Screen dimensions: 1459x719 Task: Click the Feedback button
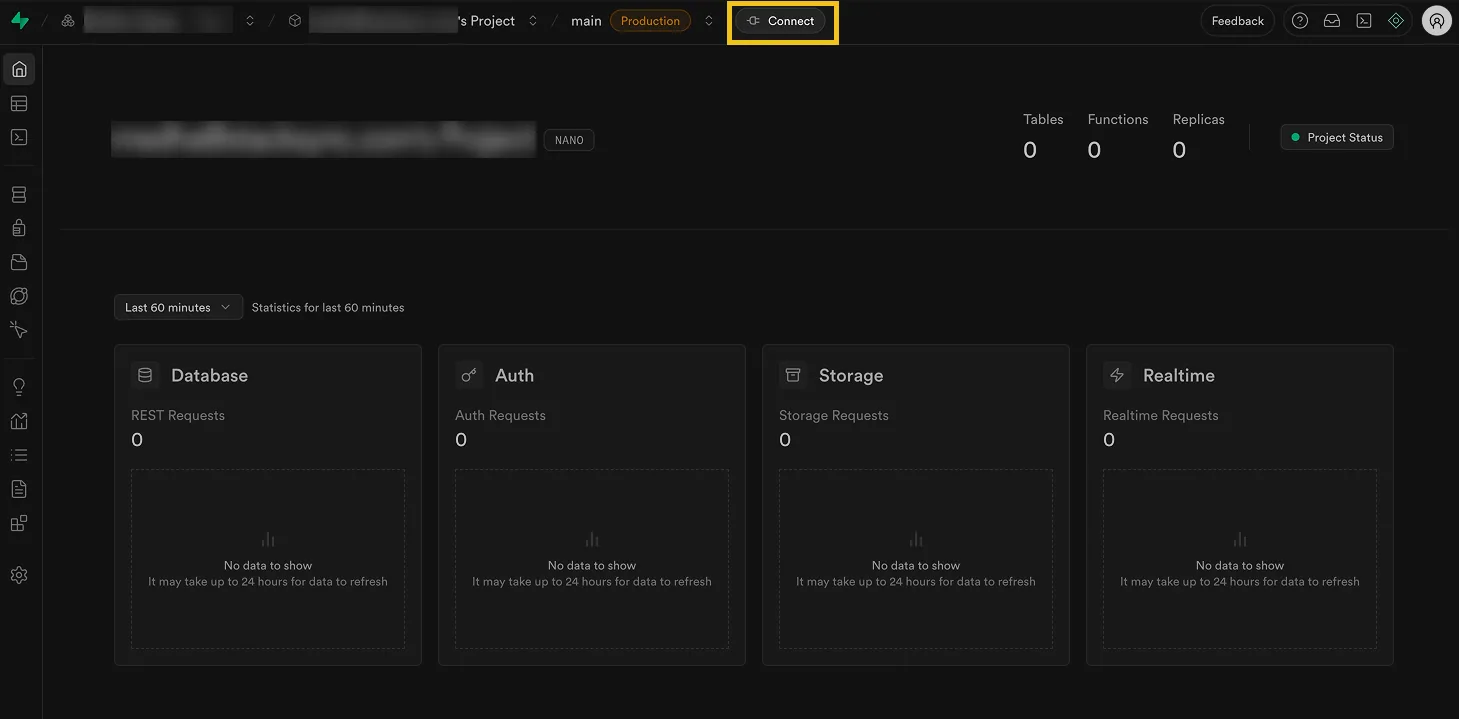pyautogui.click(x=1237, y=21)
